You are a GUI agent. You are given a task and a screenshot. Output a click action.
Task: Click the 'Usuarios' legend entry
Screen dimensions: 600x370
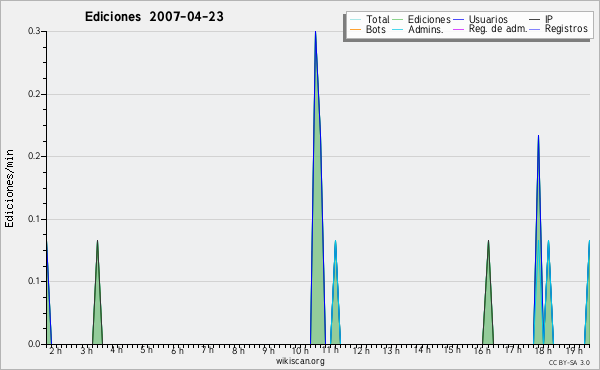pyautogui.click(x=480, y=19)
